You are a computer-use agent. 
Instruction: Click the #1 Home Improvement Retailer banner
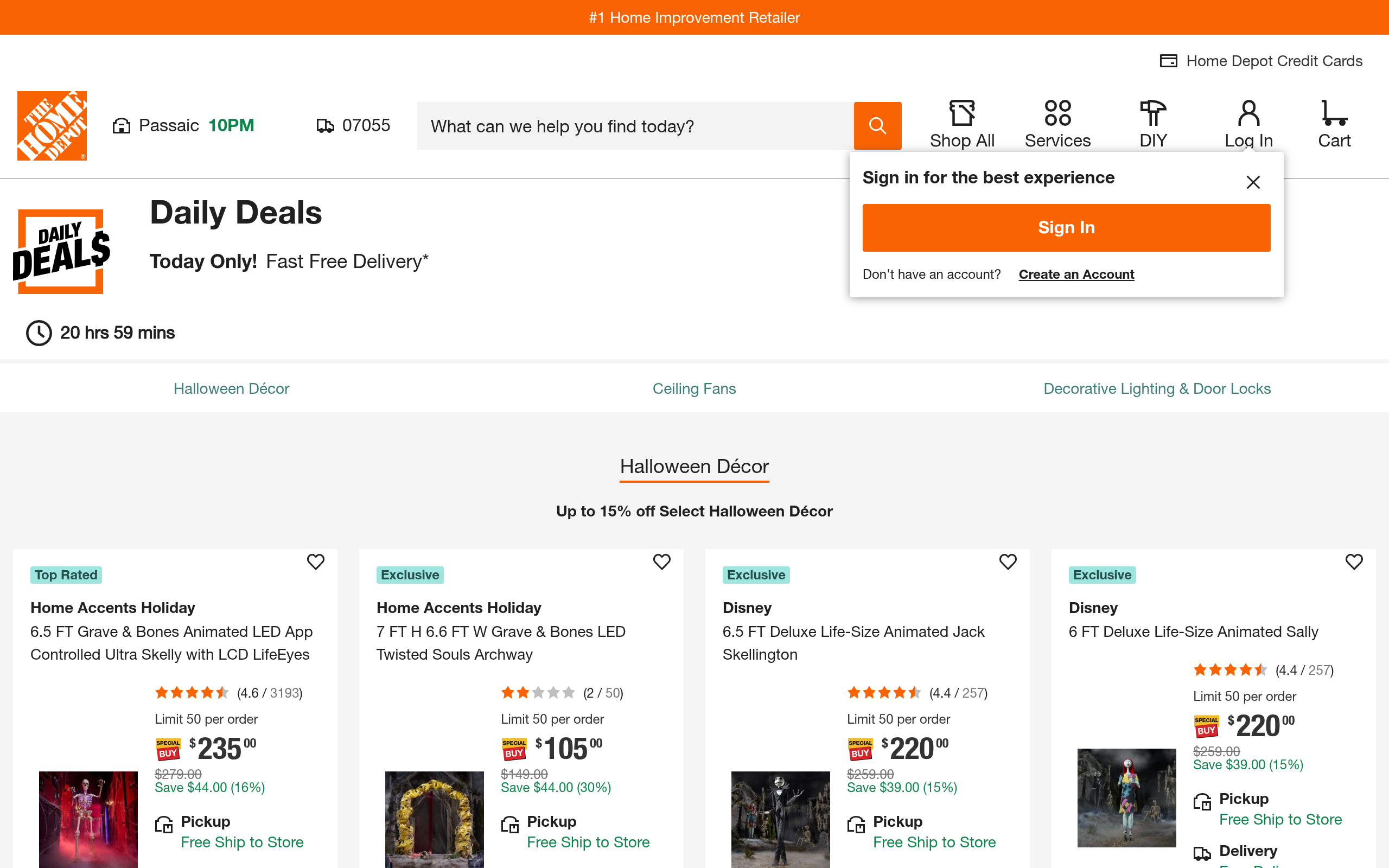pyautogui.click(x=694, y=17)
